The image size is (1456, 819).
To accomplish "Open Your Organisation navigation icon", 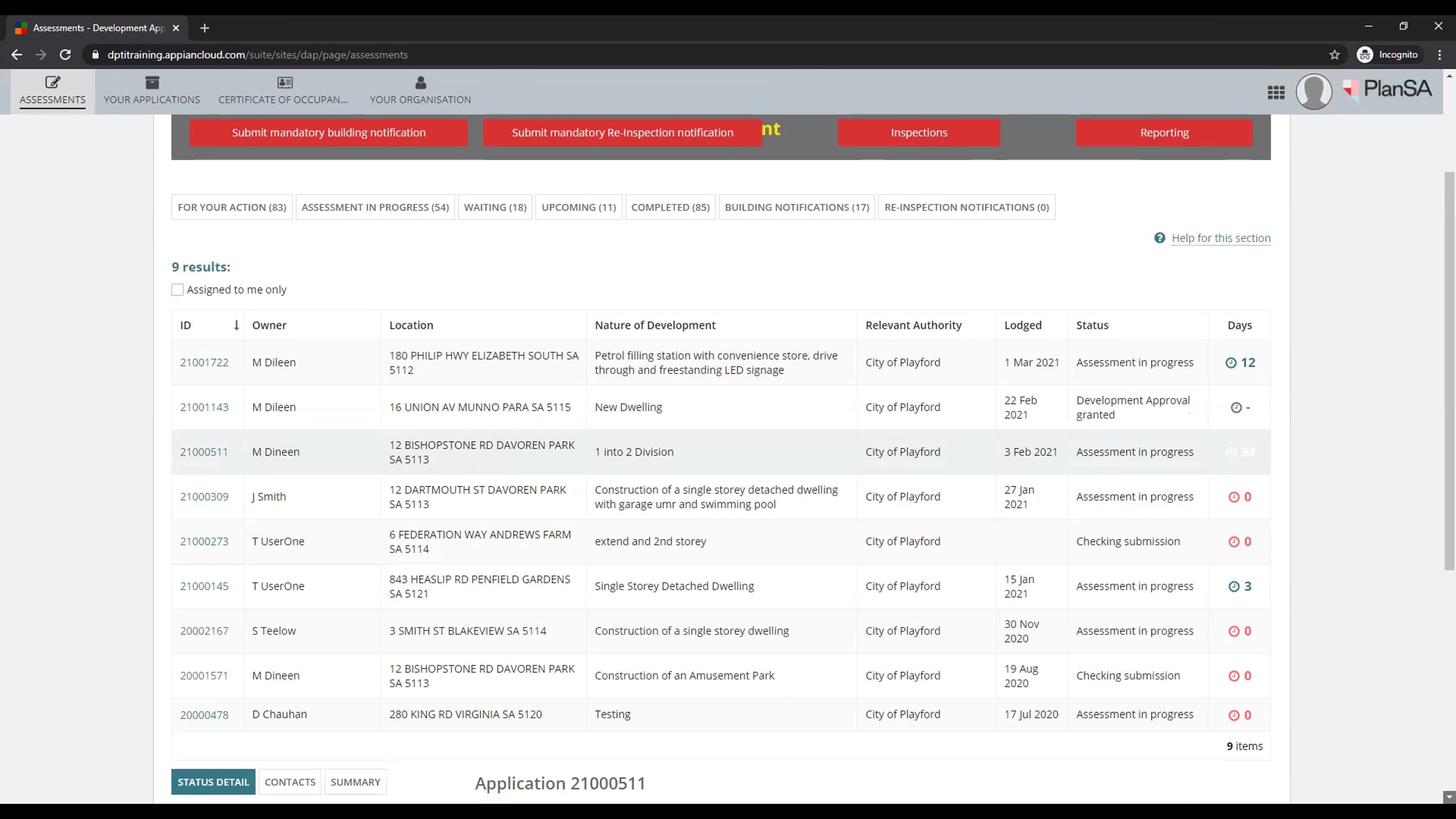I will [420, 82].
